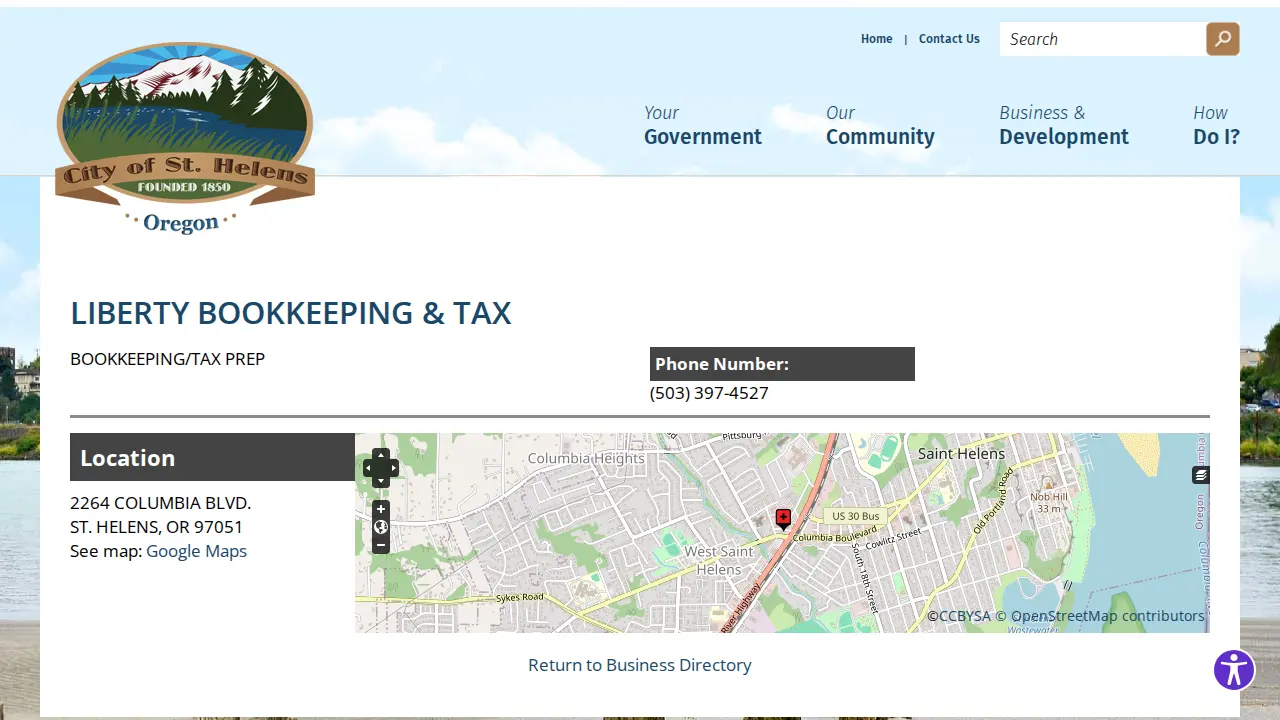Image resolution: width=1280 pixels, height=720 pixels.
Task: Click the ST. HELENS, OR 97051 line
Action: [x=156, y=527]
